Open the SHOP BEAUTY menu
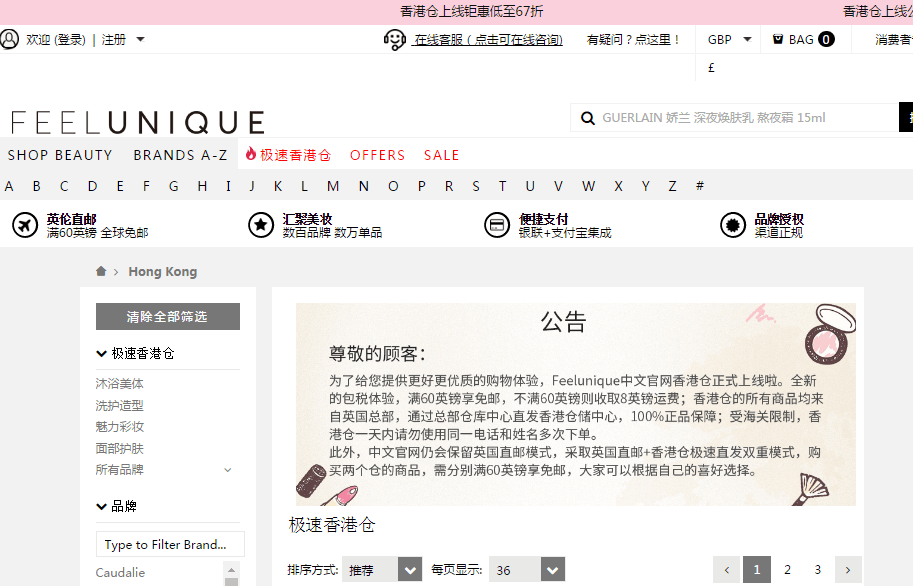The height and width of the screenshot is (586, 913). point(60,155)
